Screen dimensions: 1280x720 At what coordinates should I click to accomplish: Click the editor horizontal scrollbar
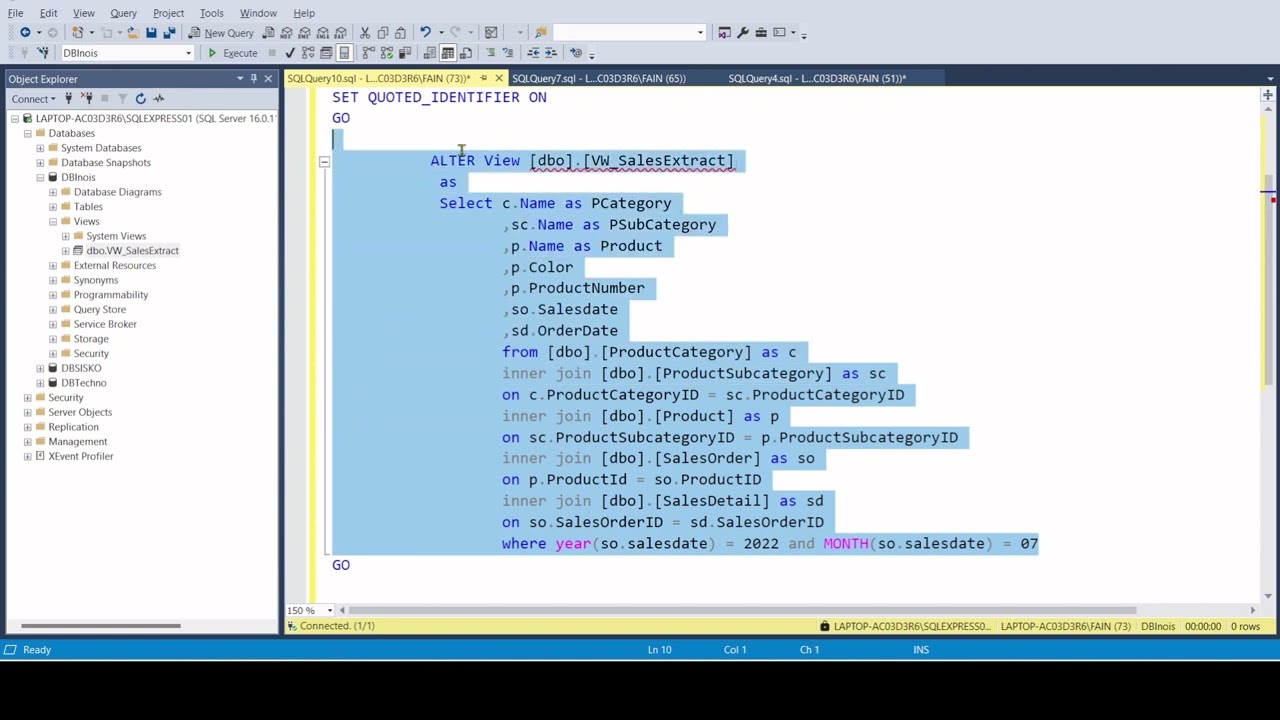(x=742, y=610)
